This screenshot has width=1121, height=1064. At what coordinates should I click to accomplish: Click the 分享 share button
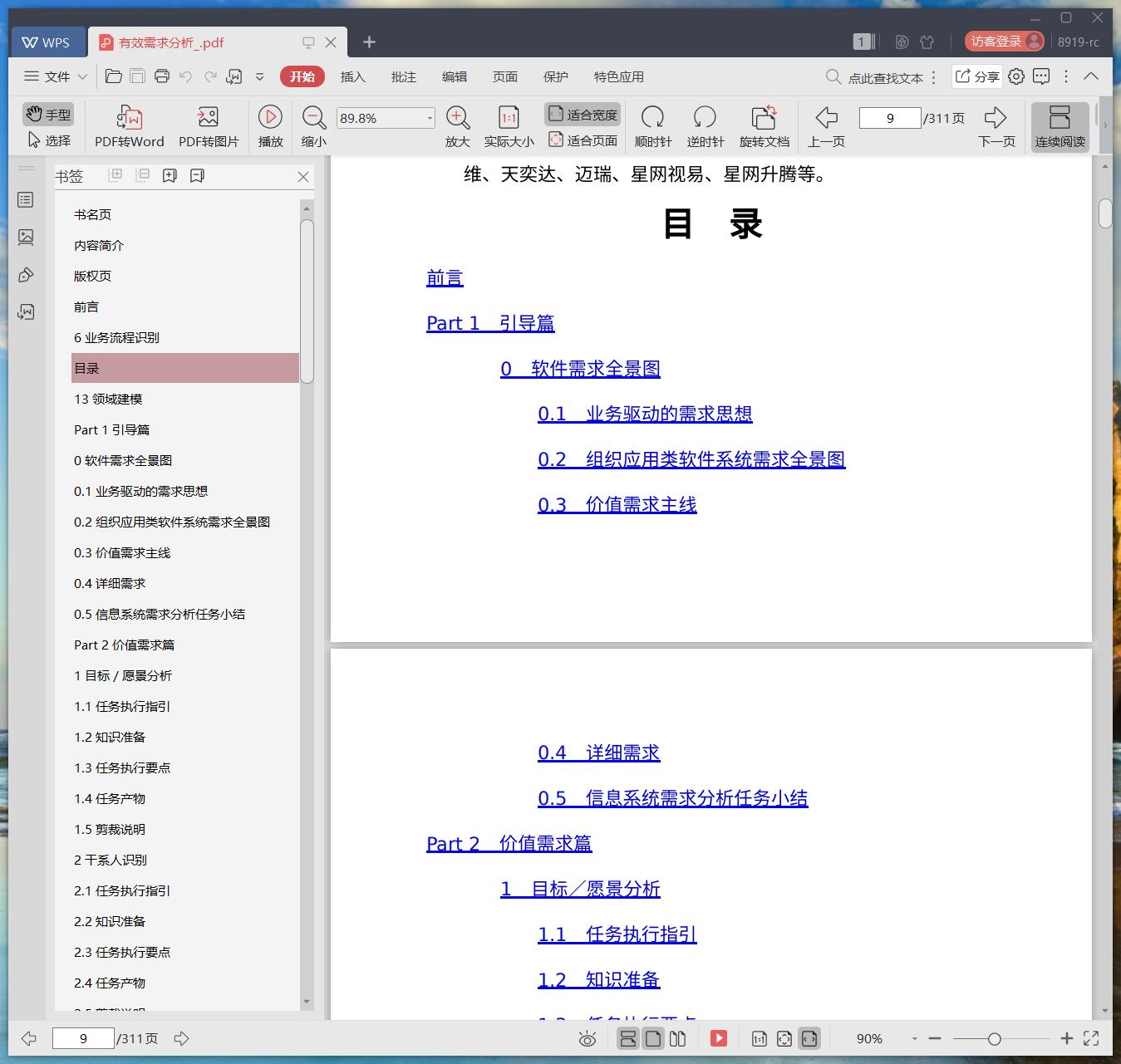(x=976, y=76)
